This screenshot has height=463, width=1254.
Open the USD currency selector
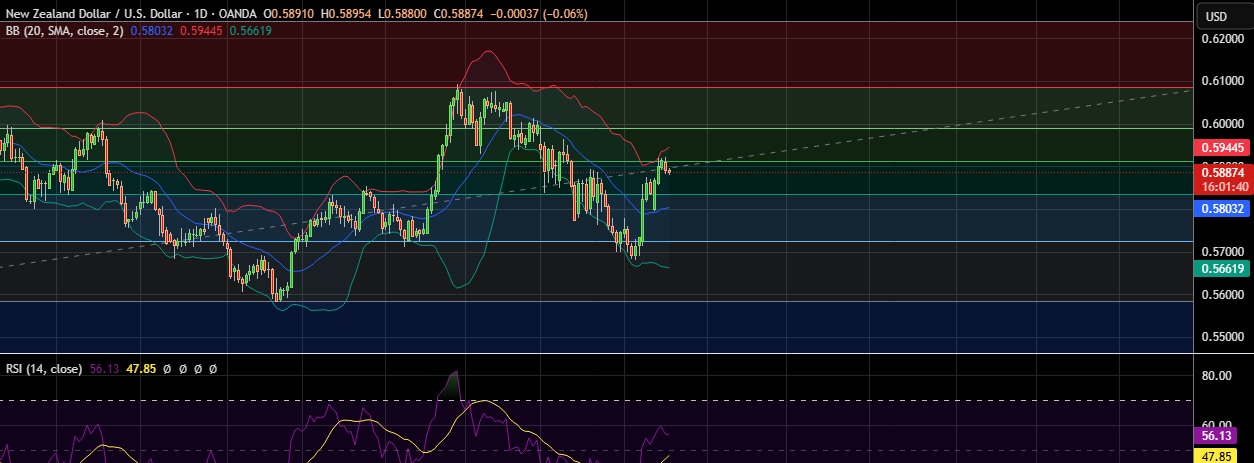click(x=1216, y=16)
